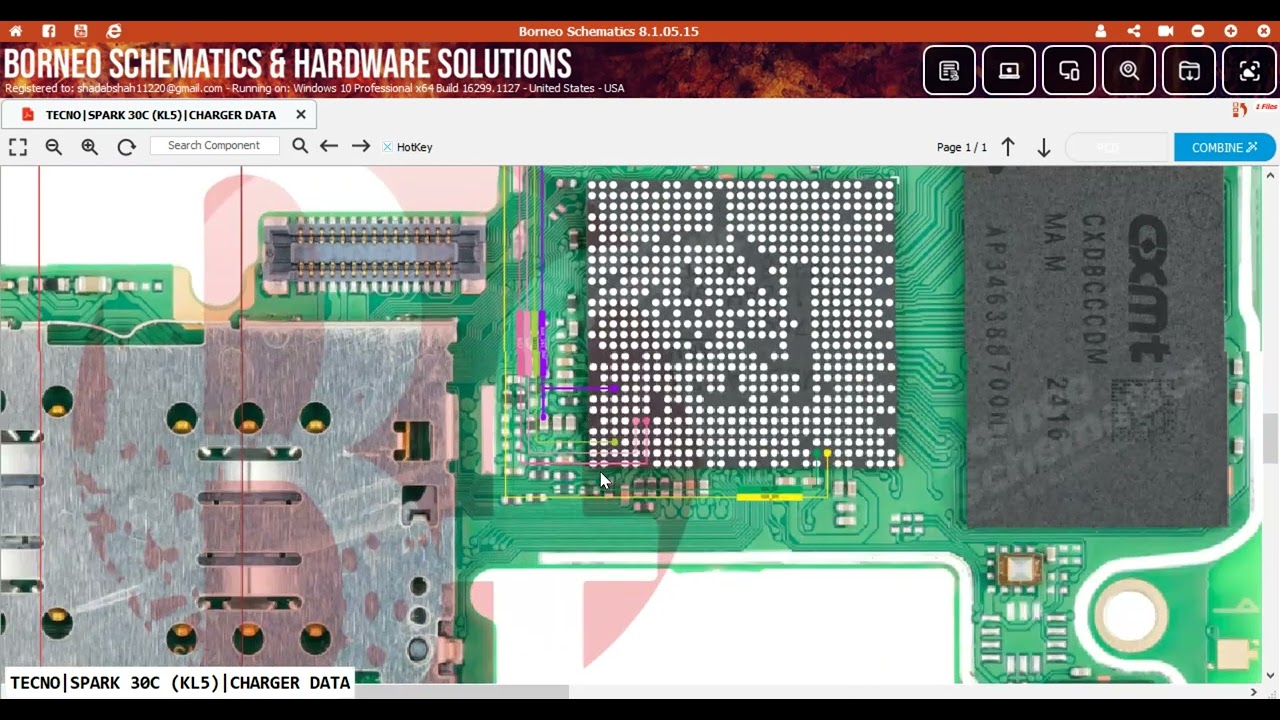Screen dimensions: 1280x720
Task: Zoom in on the schematic view
Action: [90, 147]
